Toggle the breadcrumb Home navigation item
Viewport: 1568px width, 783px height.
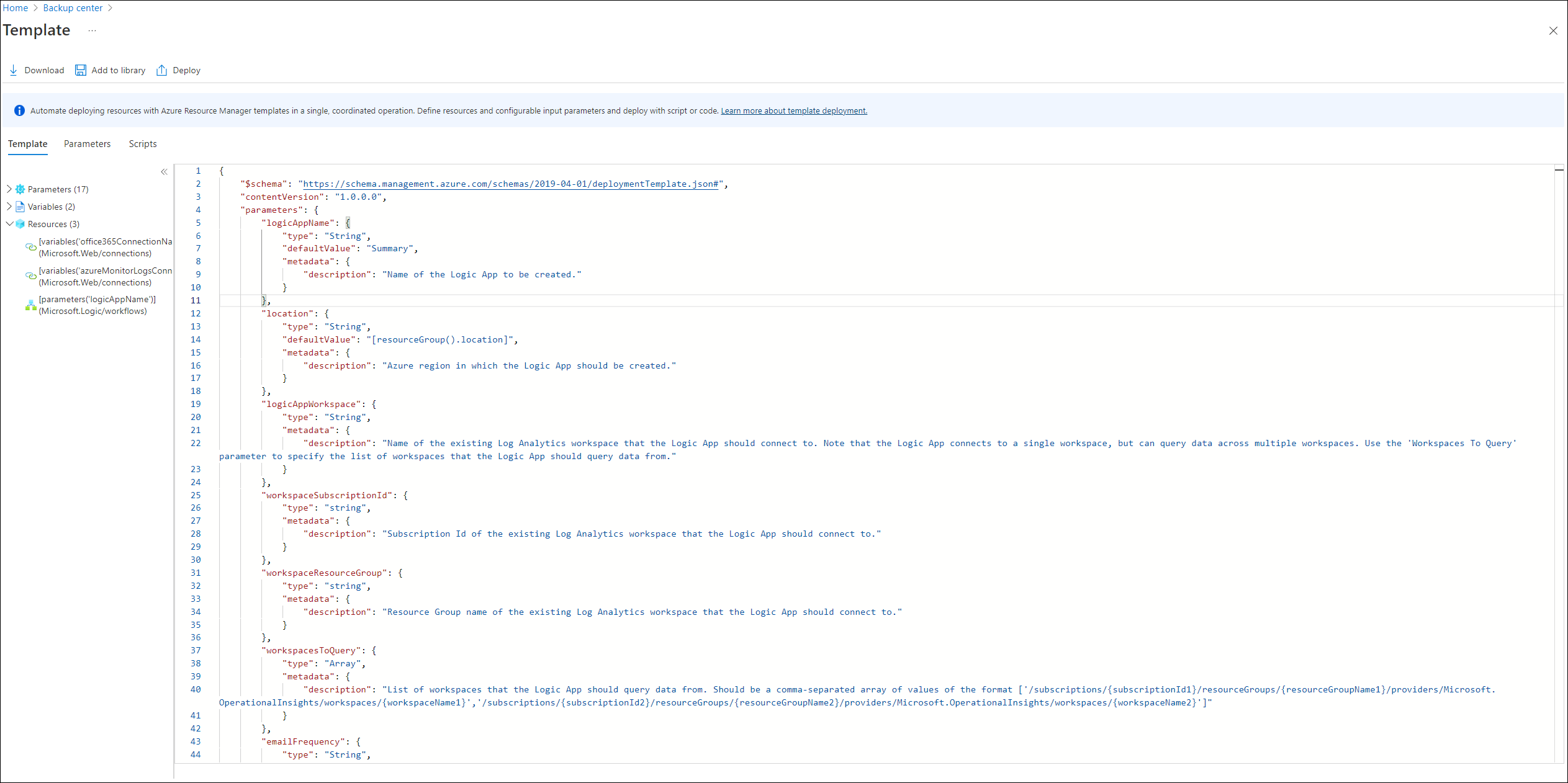click(x=17, y=8)
